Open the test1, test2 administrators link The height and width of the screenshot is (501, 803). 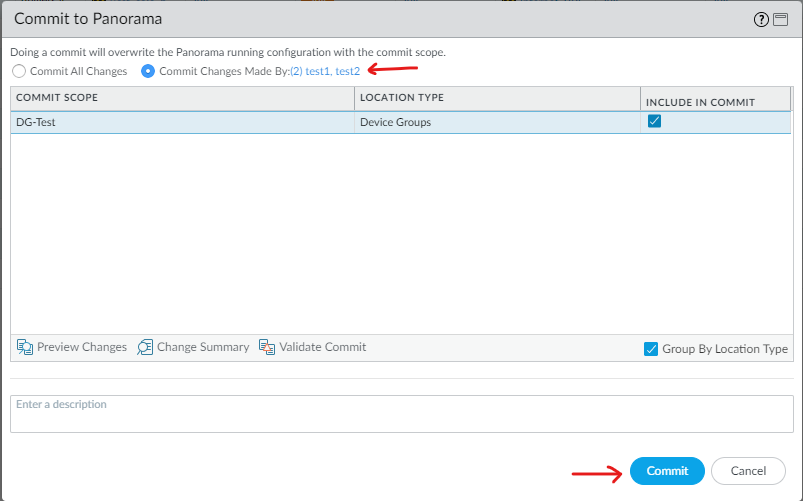(325, 71)
